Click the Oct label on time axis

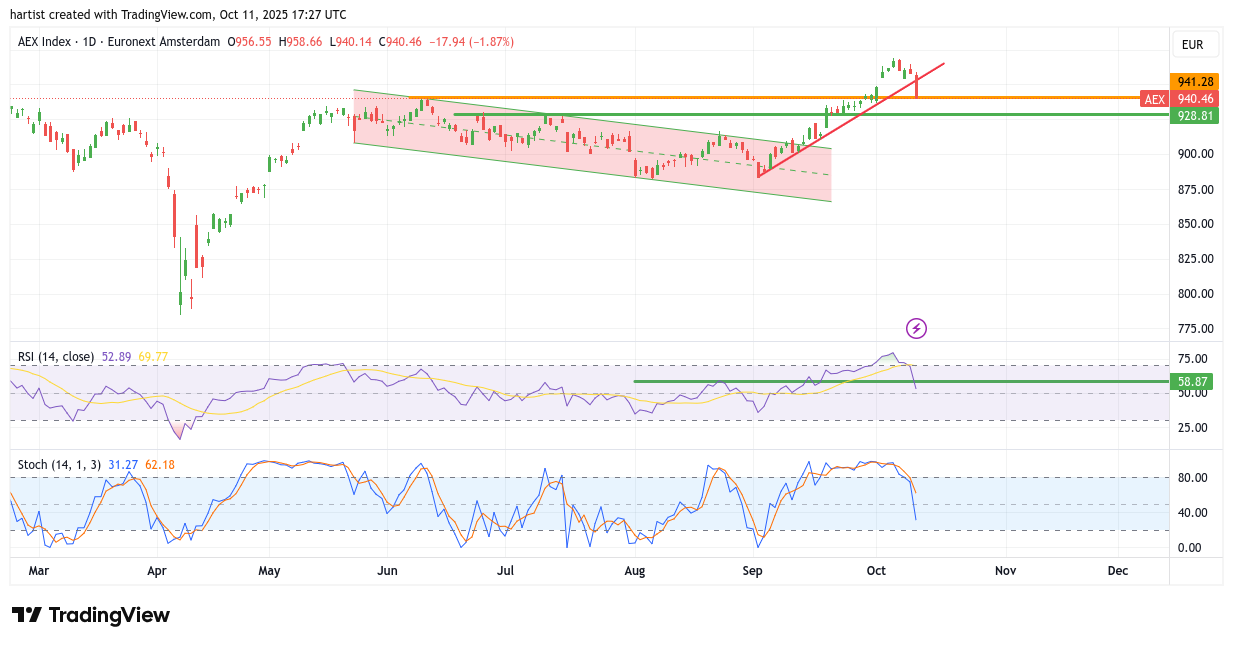tap(876, 570)
